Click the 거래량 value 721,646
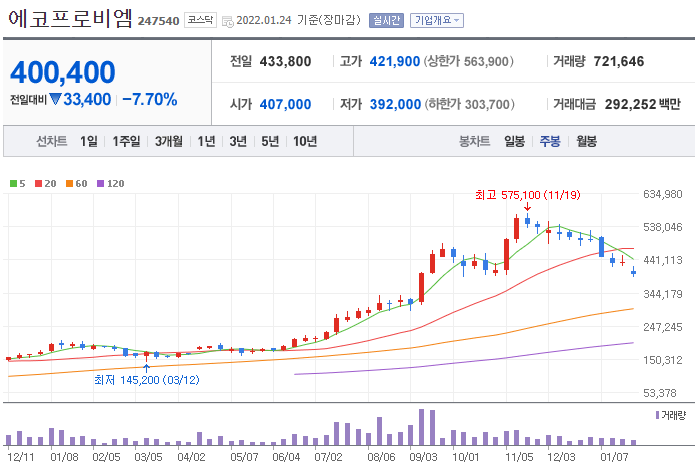Viewport: 695px width, 474px height. pyautogui.click(x=619, y=61)
